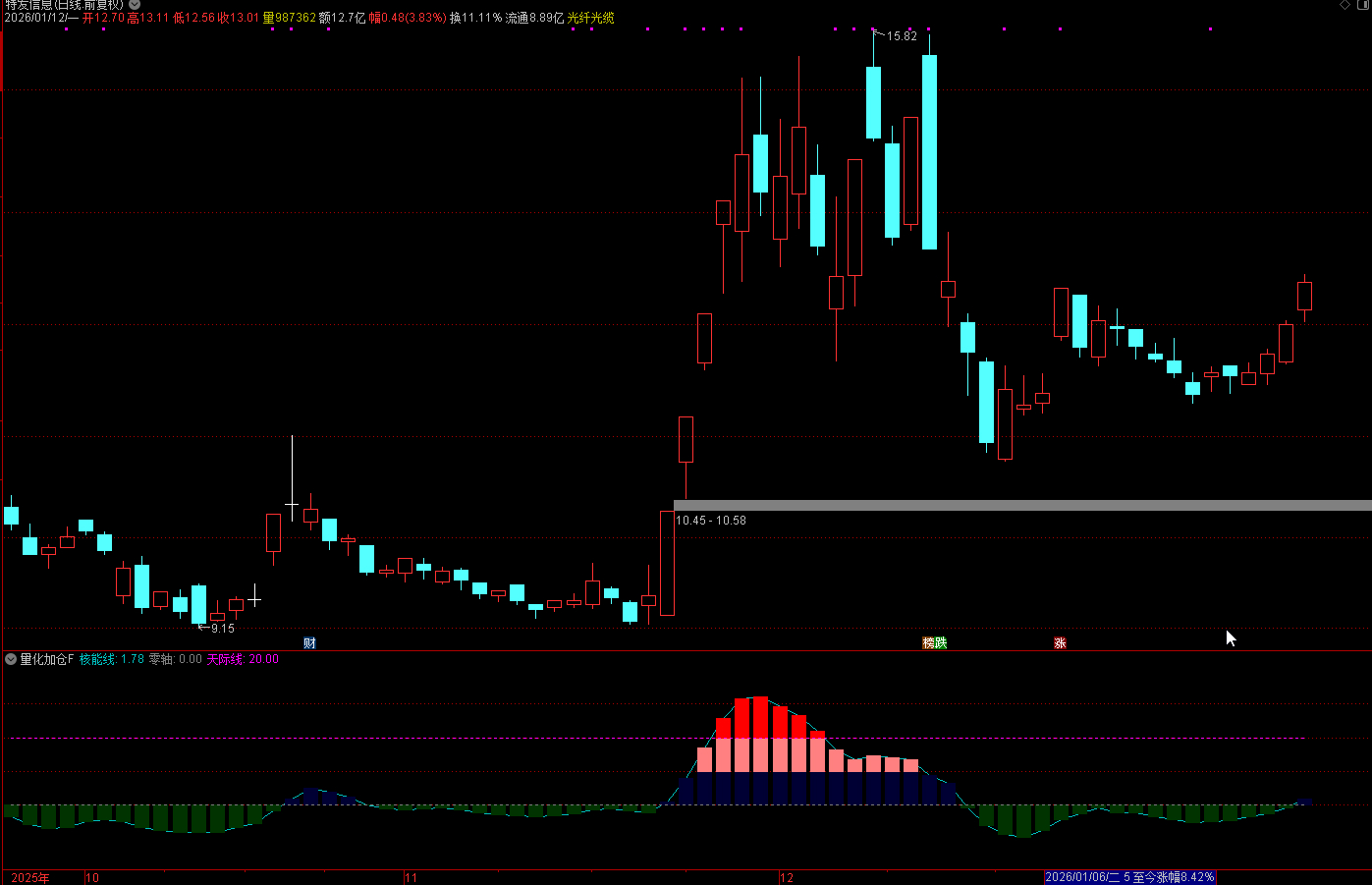The image size is (1372, 885).
Task: Select month 11 on the time axis
Action: click(411, 877)
